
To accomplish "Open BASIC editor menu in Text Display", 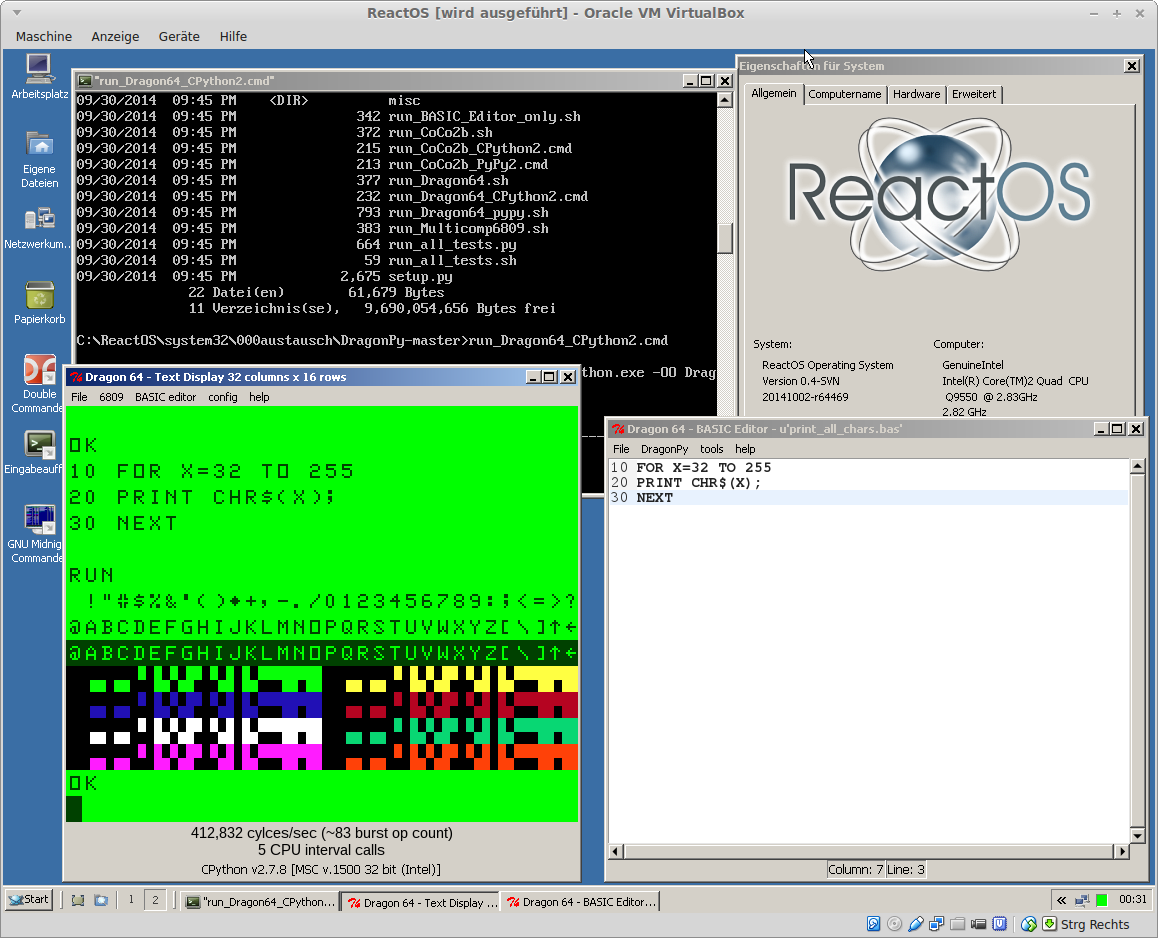I will pyautogui.click(x=165, y=397).
